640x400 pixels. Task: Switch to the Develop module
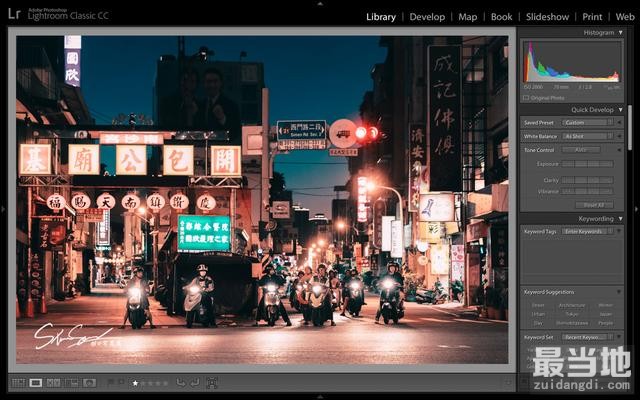click(427, 17)
